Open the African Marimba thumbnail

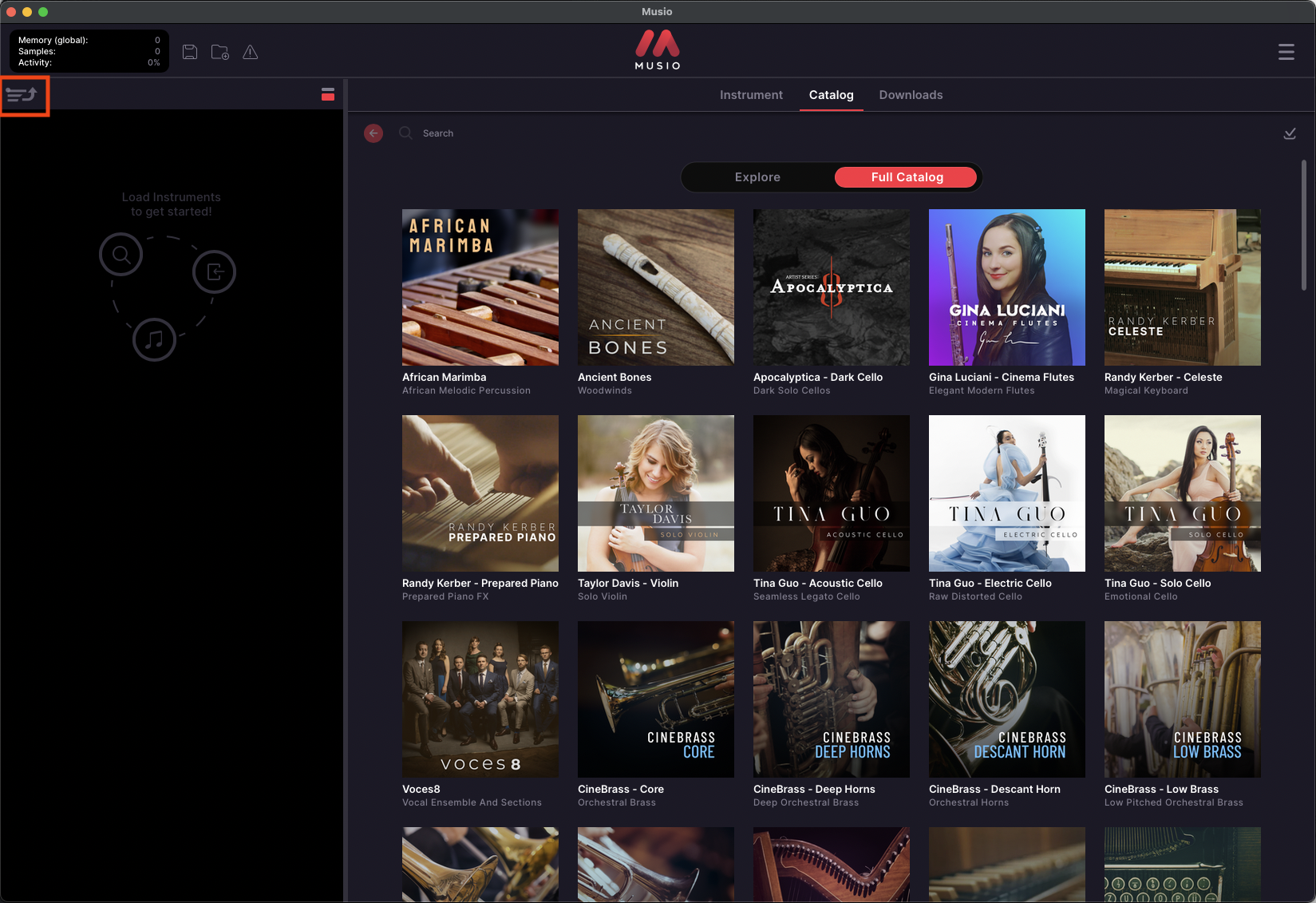point(480,287)
